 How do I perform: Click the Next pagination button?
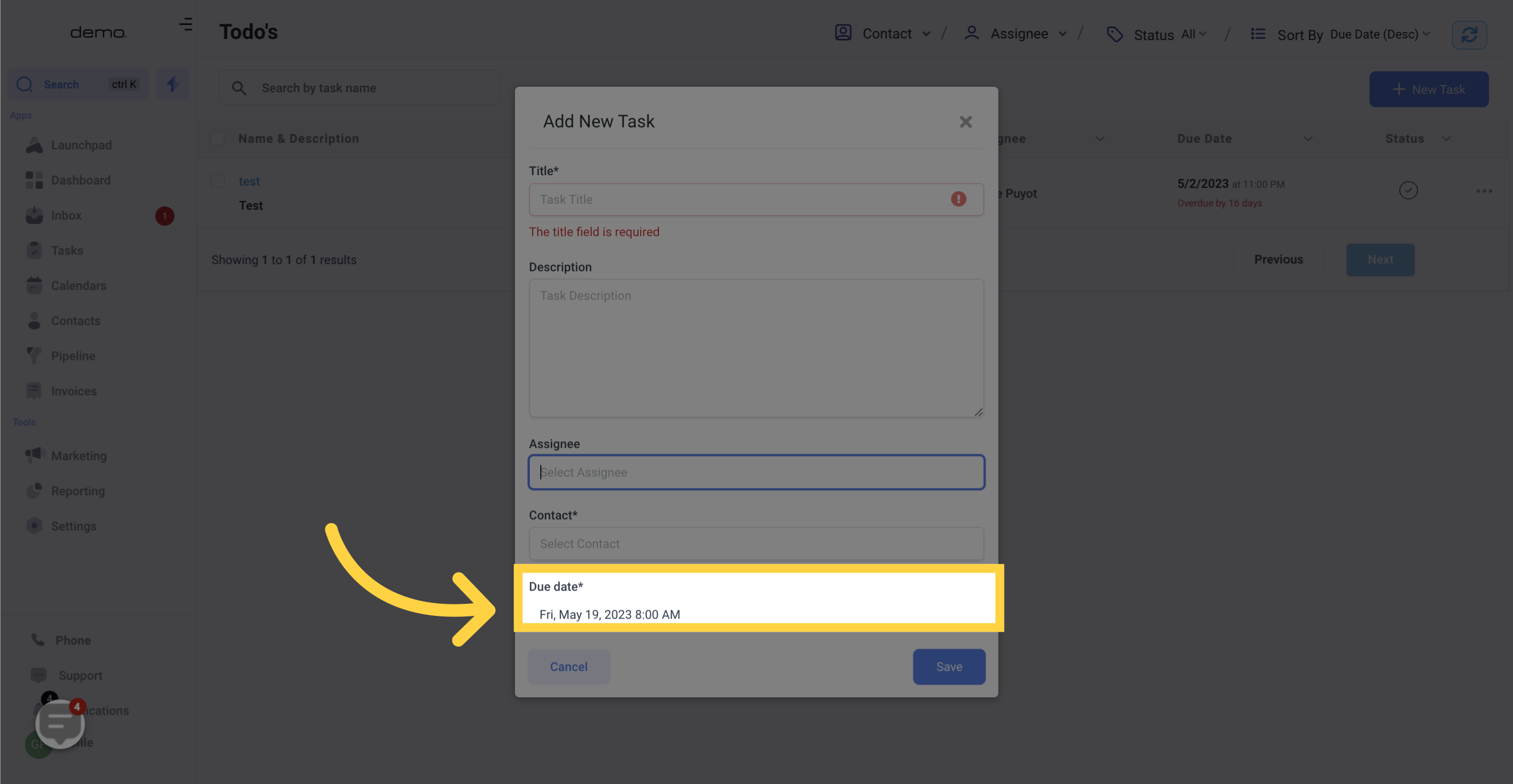pyautogui.click(x=1380, y=259)
